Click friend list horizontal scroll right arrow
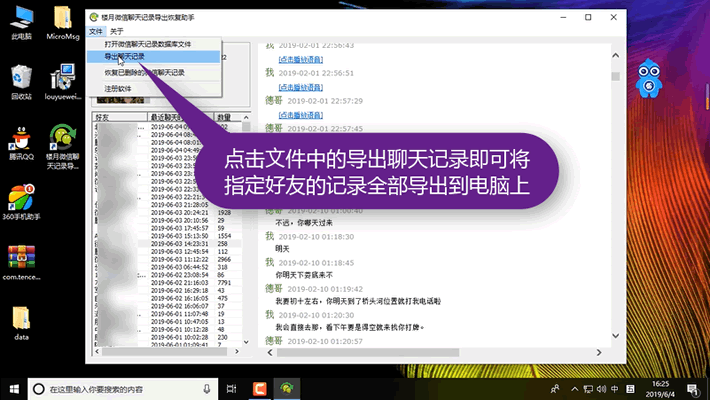This screenshot has width=710, height=400. (x=237, y=352)
